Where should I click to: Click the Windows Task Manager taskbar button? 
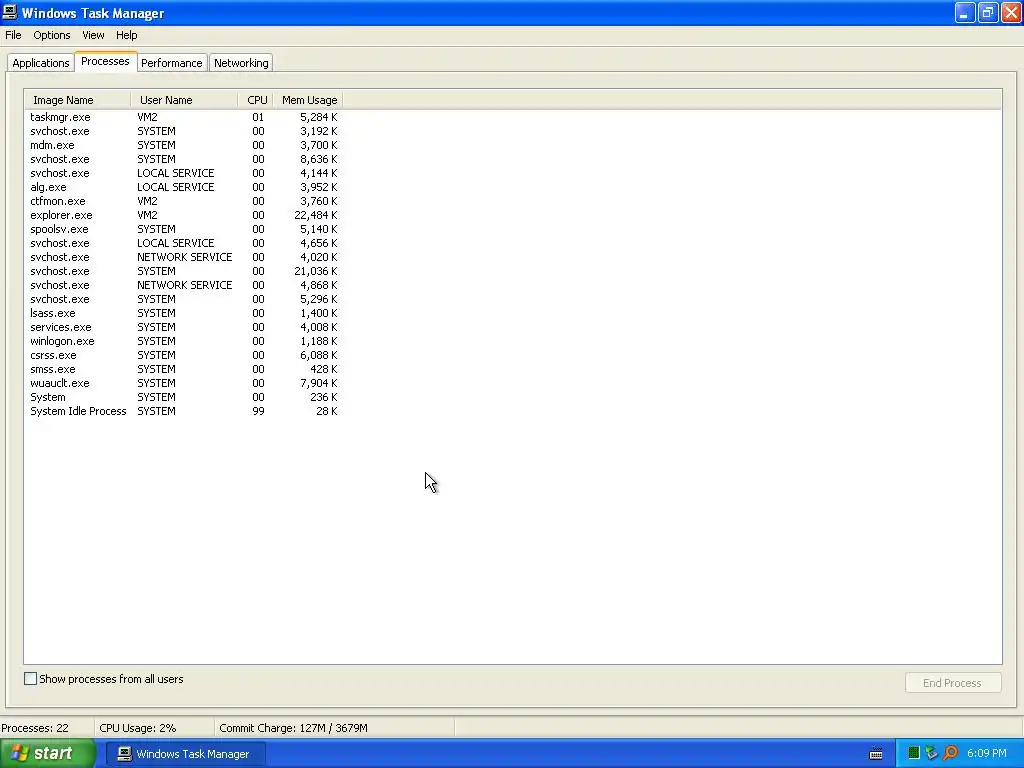click(185, 754)
